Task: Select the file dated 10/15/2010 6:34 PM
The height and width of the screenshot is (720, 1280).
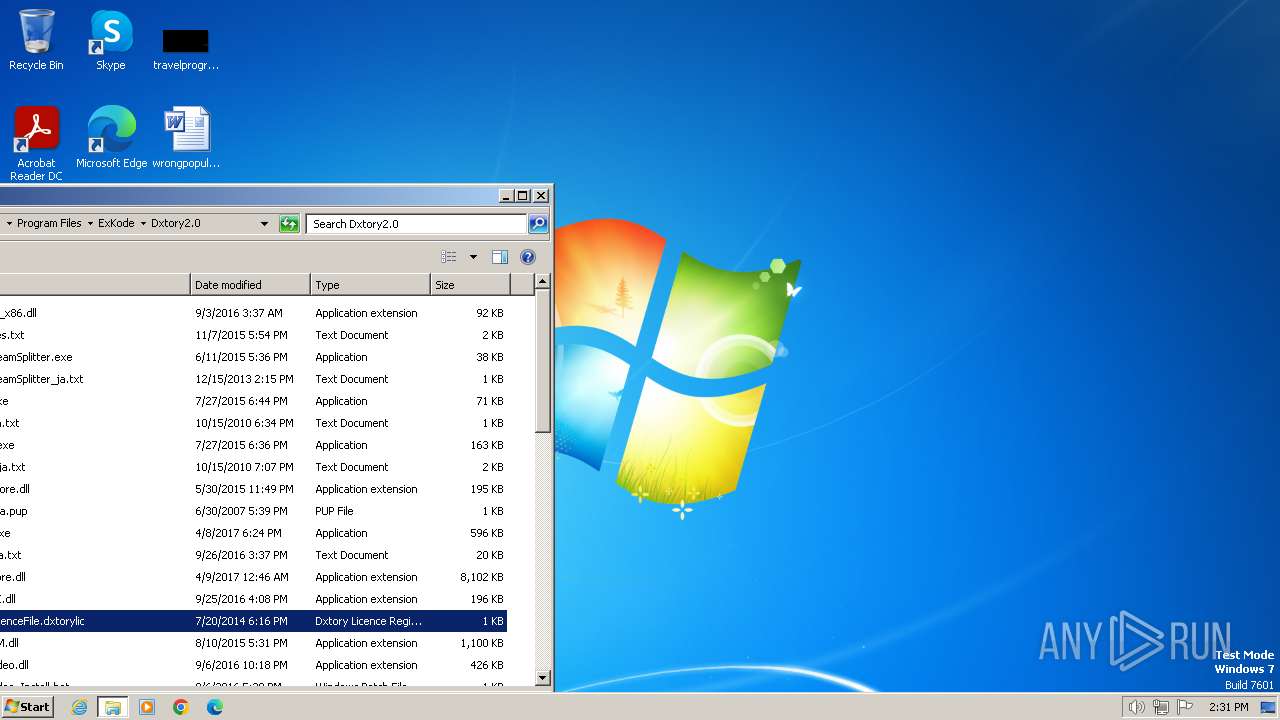Action: click(x=253, y=423)
